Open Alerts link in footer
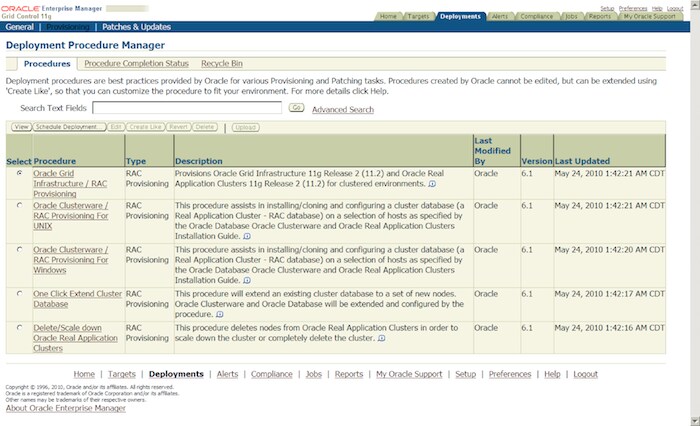700x426 pixels. click(x=227, y=374)
